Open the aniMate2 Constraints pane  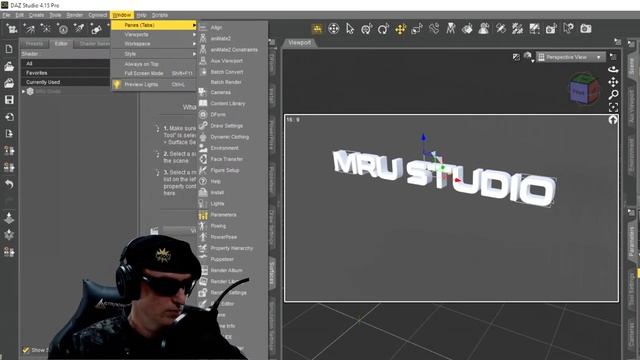[232, 50]
